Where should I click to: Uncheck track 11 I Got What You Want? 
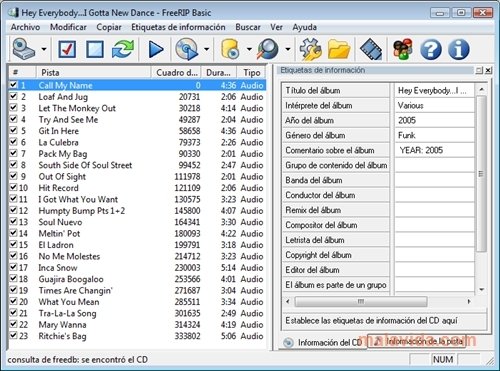(13, 199)
